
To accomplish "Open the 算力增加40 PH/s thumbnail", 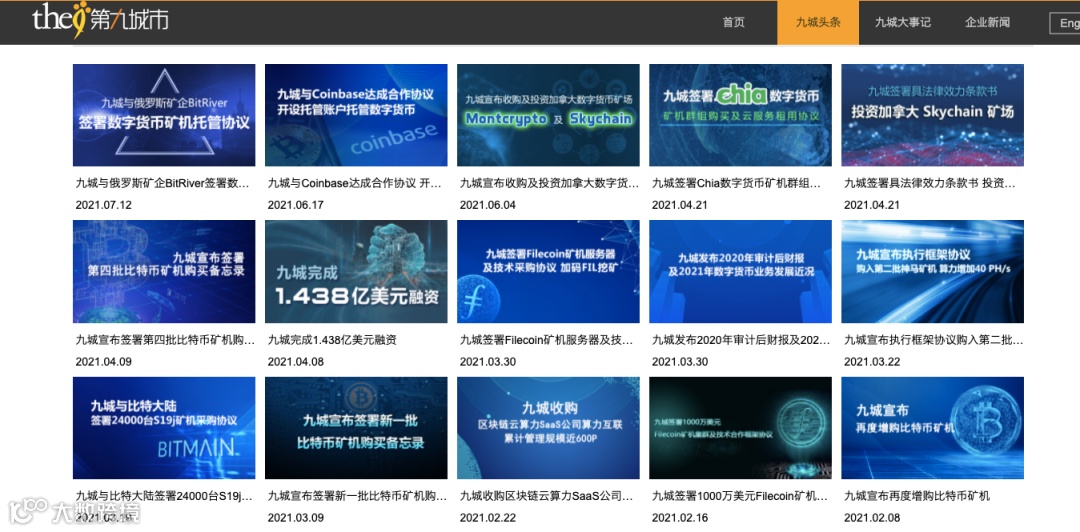I will pyautogui.click(x=933, y=272).
